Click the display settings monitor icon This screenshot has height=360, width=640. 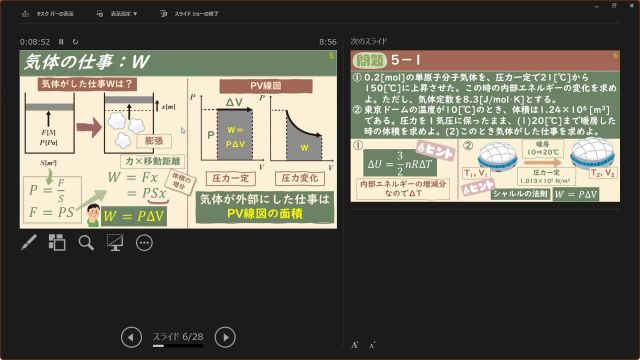pos(100,13)
